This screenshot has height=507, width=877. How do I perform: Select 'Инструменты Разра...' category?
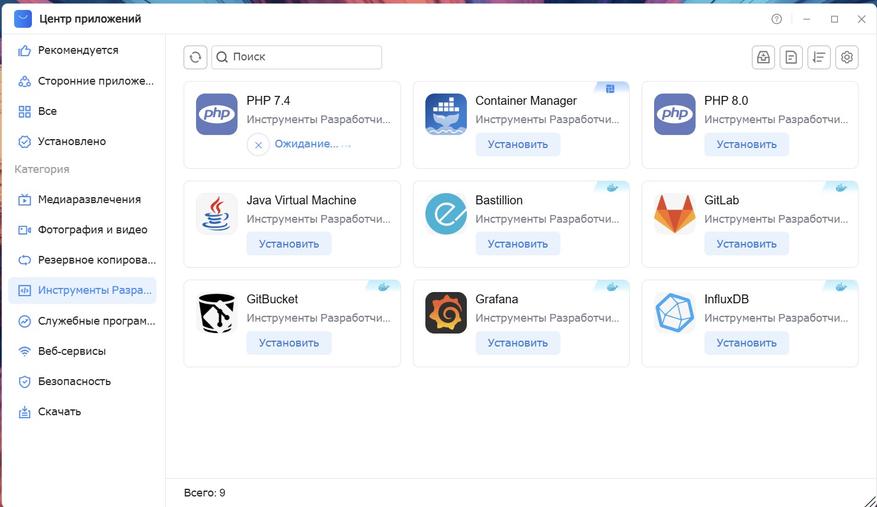(82, 290)
